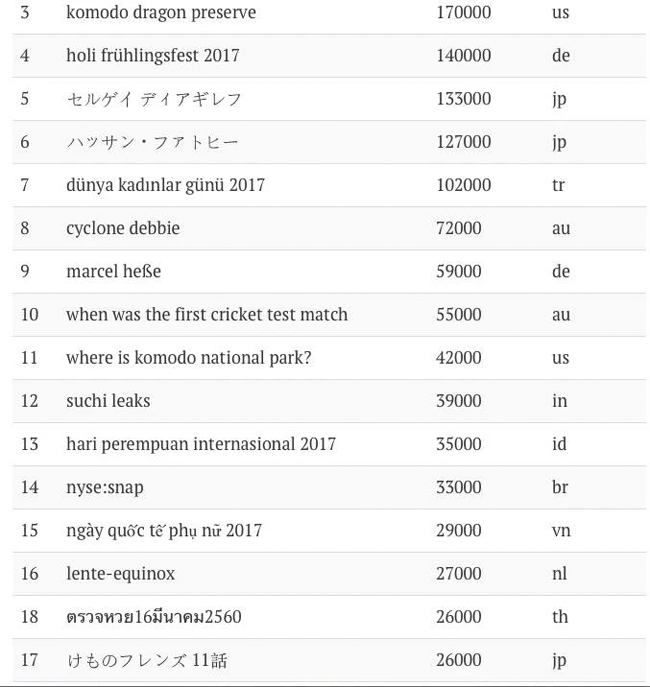
Task: Select ngày quốc tế phụ nữ 2017 entry
Action: [164, 531]
